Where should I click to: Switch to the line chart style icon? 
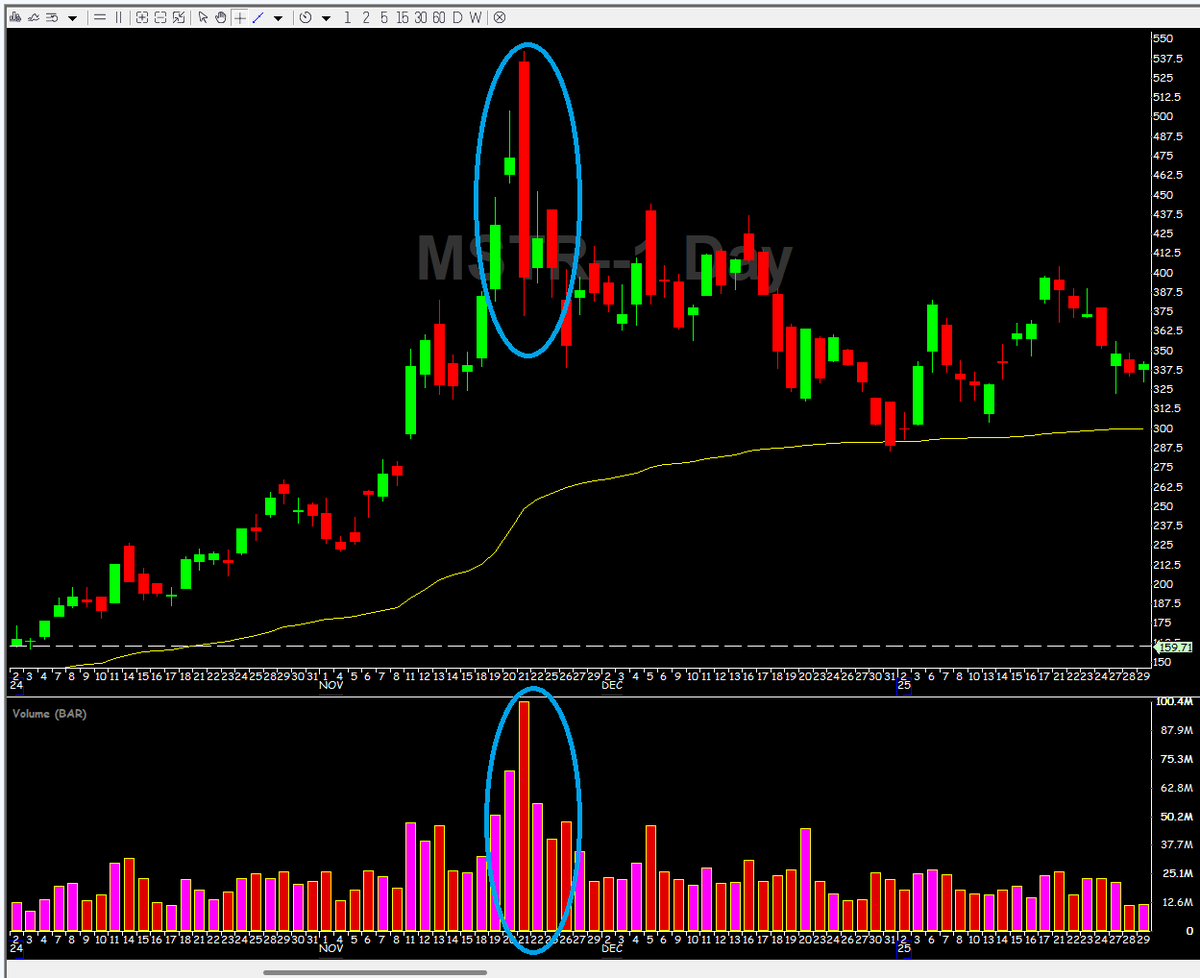click(34, 17)
